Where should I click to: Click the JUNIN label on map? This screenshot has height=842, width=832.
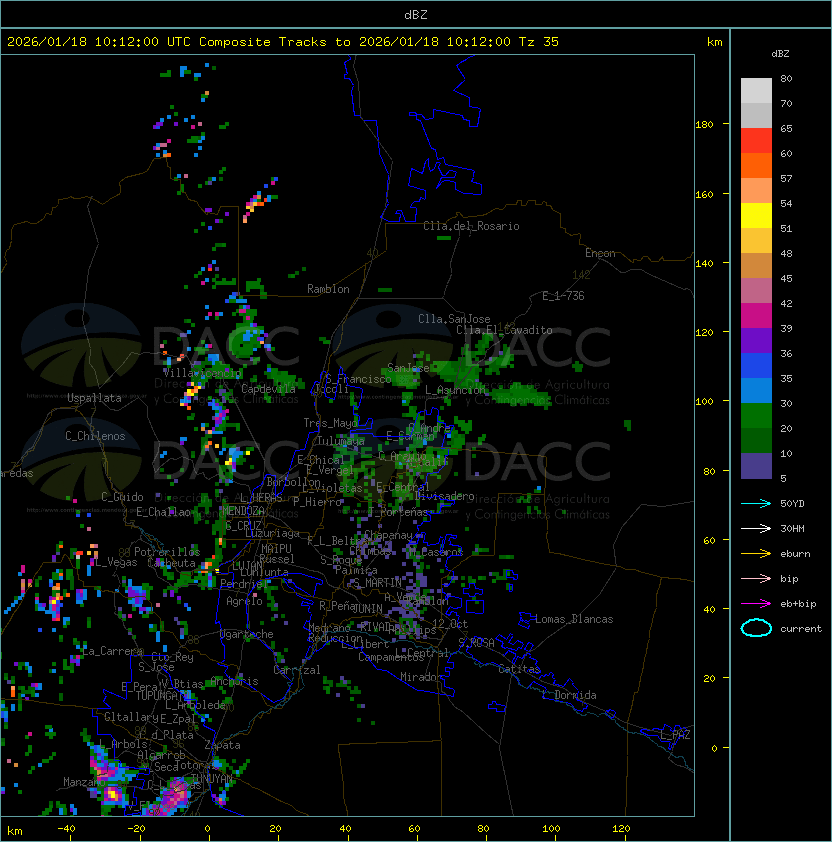pyautogui.click(x=367, y=608)
